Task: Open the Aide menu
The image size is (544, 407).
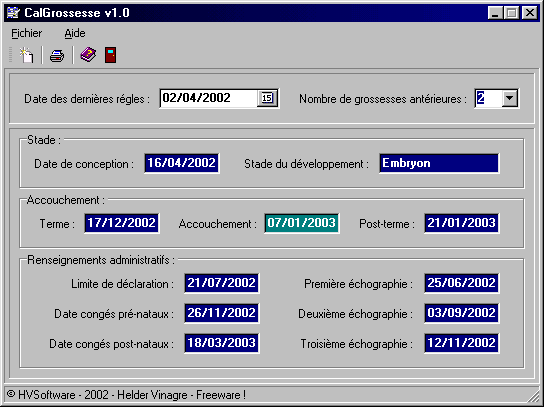Action: (75, 33)
